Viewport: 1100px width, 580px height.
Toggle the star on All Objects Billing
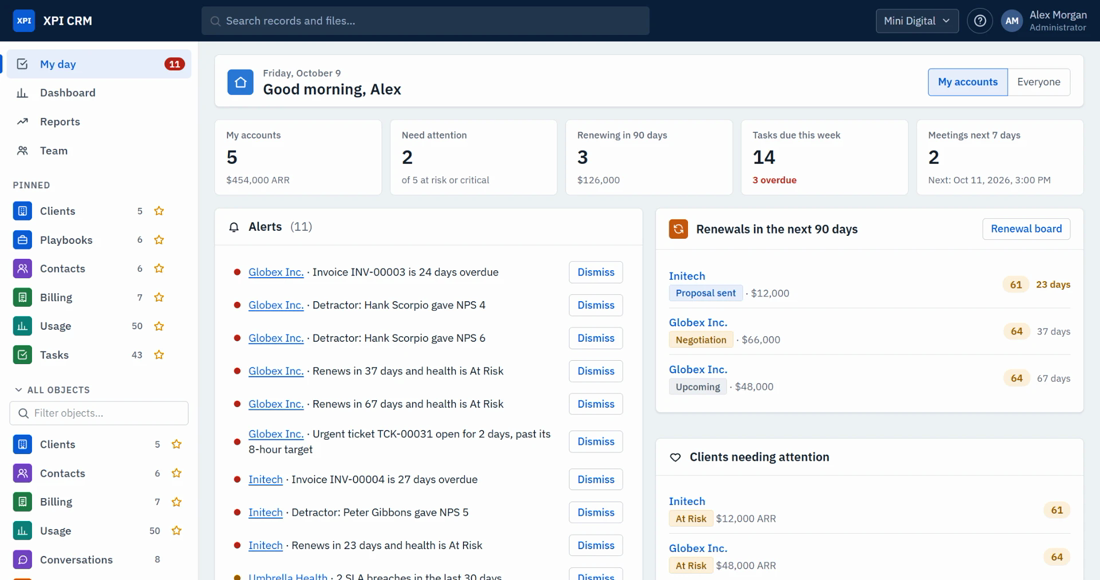point(177,502)
